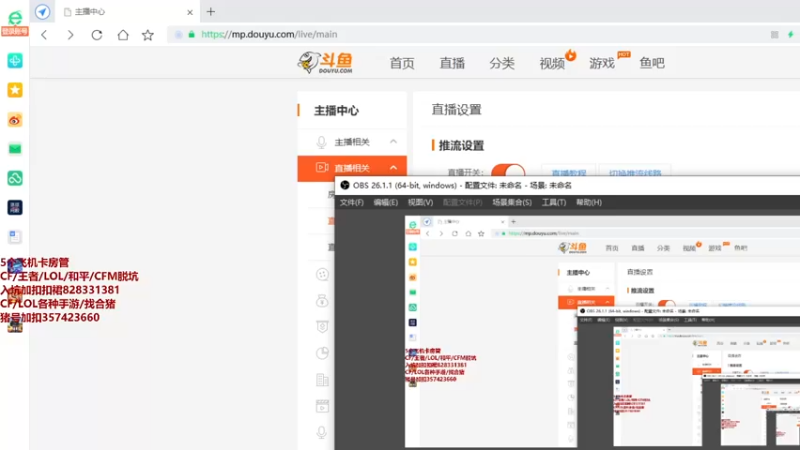The height and width of the screenshot is (450, 800).
Task: Open 分类 in Douyu navigation
Action: [502, 63]
